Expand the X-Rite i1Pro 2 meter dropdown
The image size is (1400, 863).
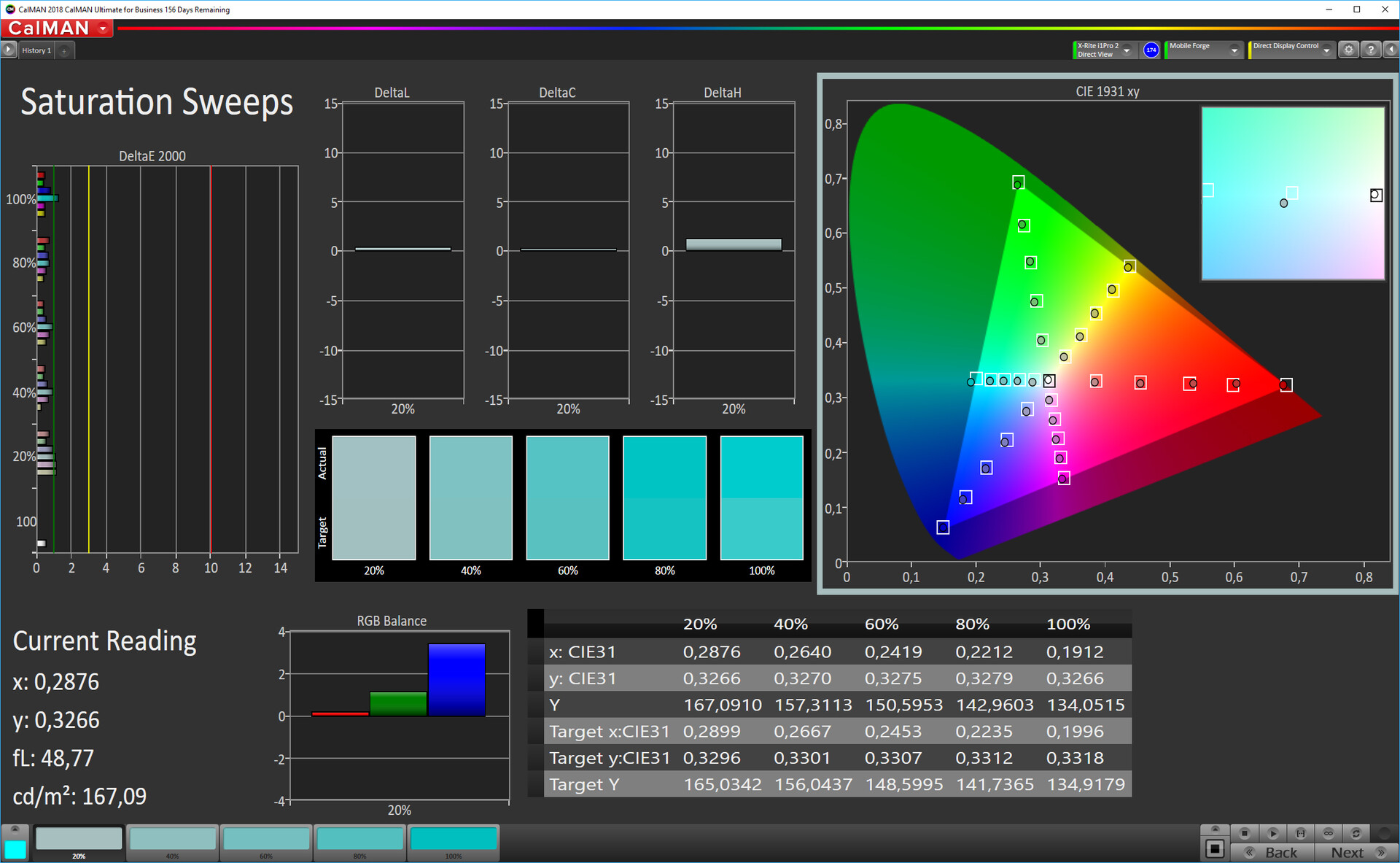[1127, 50]
